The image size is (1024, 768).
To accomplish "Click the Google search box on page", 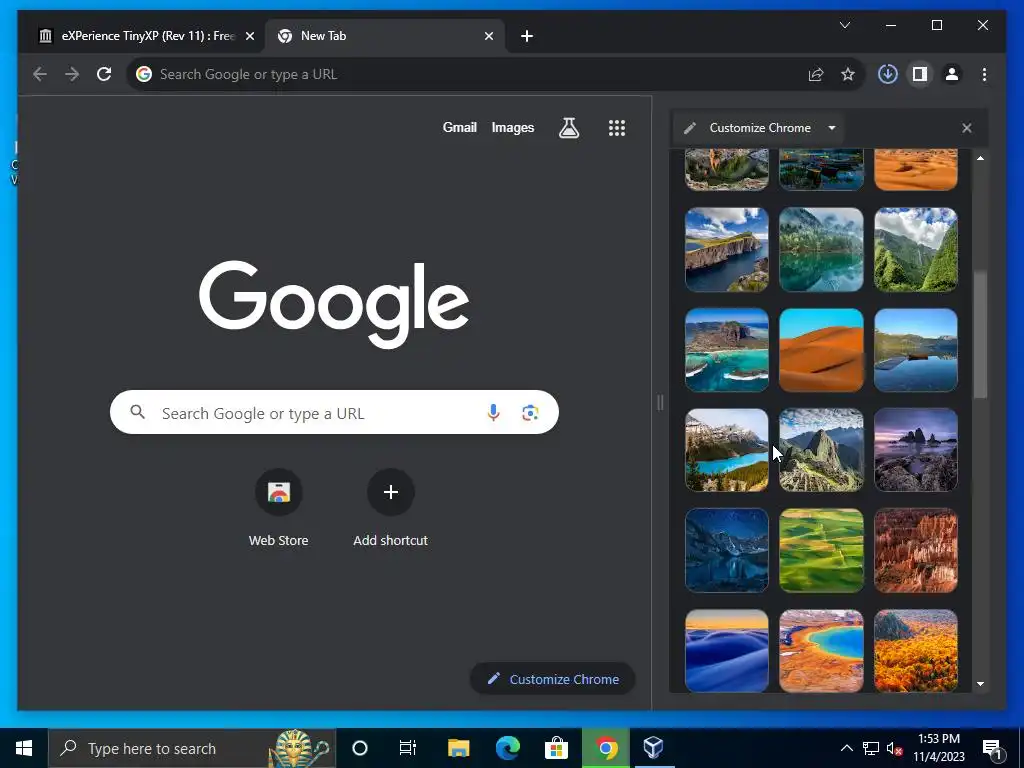I will (334, 412).
